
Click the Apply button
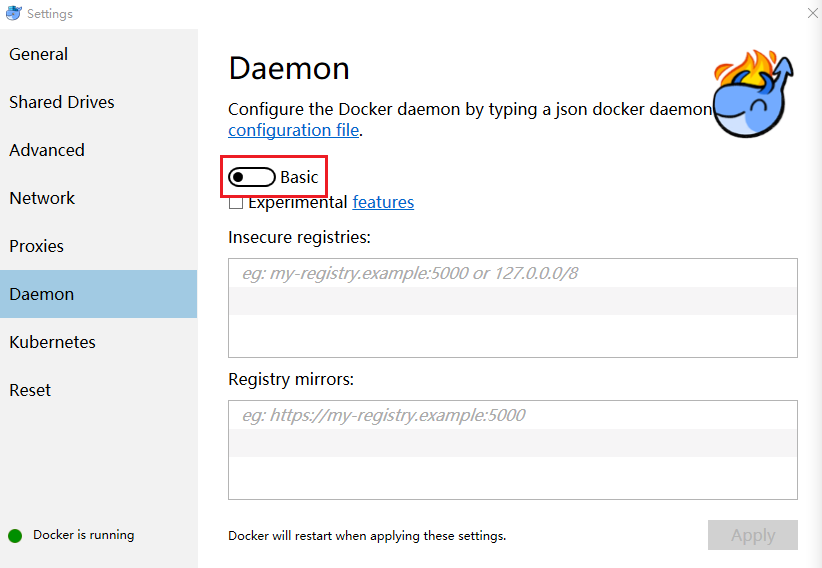[x=753, y=535]
